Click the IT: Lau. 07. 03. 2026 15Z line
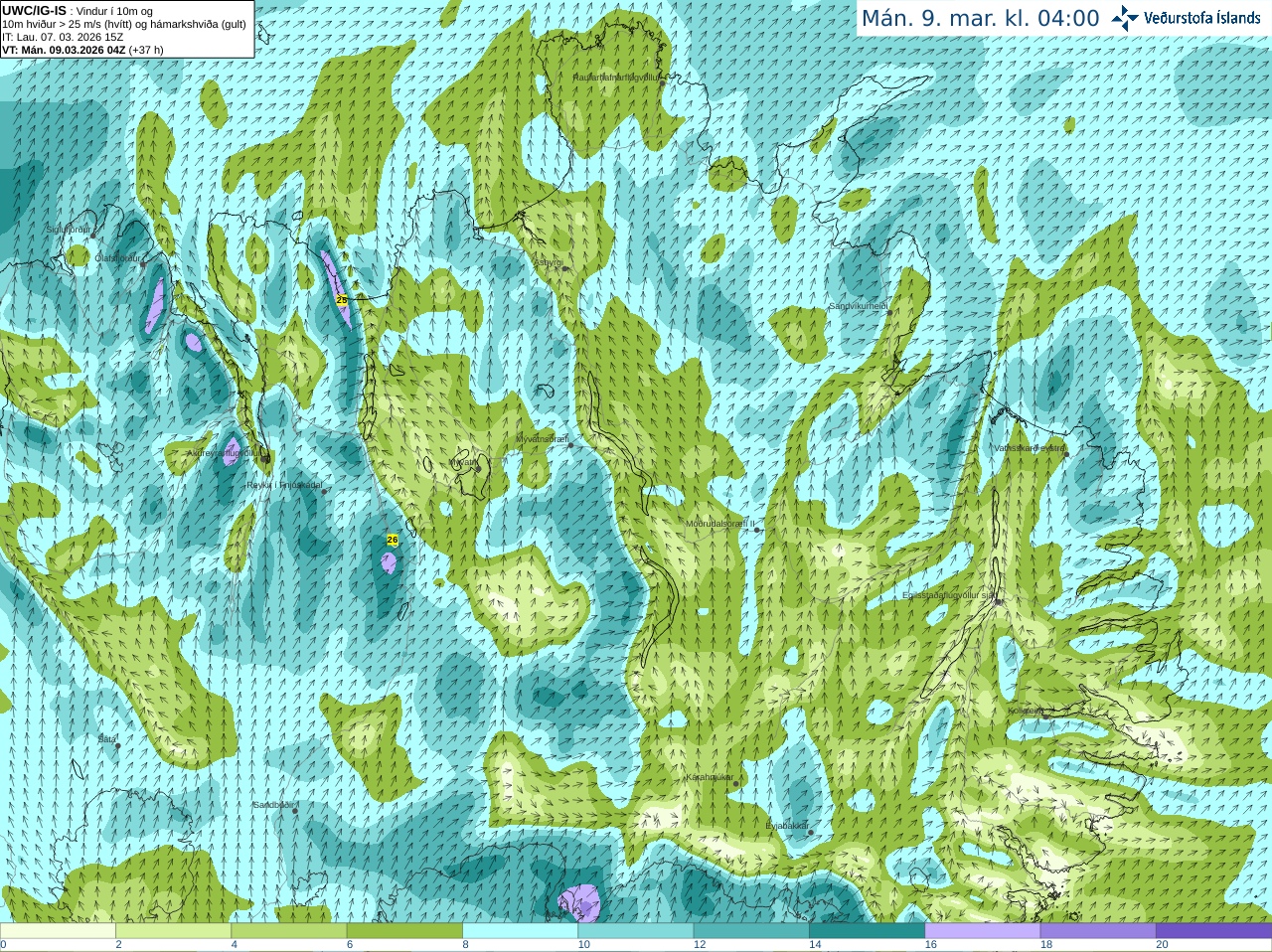The image size is (1272, 952). point(63,37)
